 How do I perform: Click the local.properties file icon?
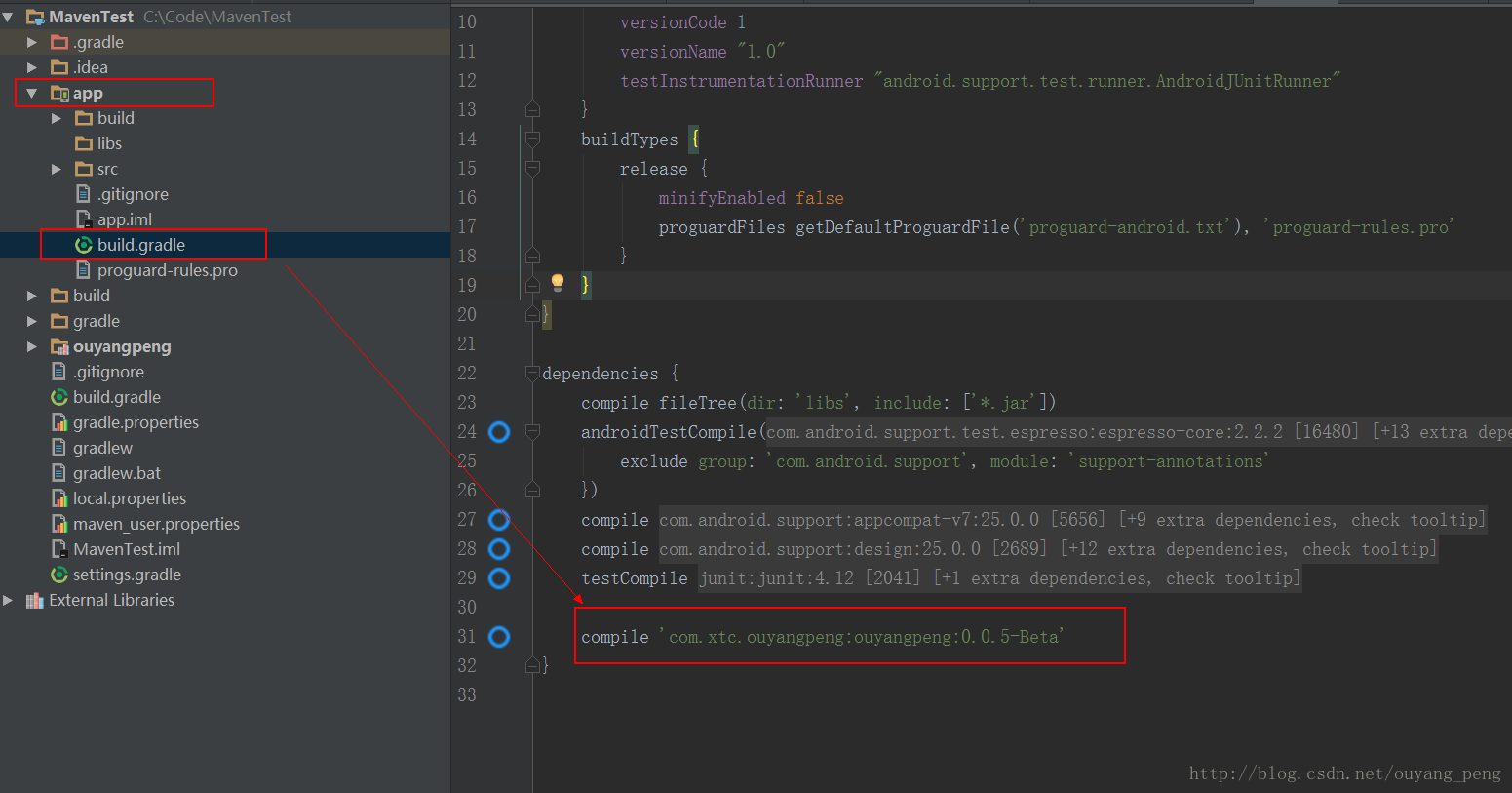[59, 498]
